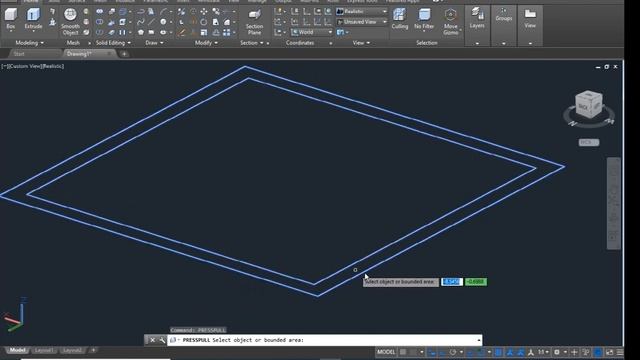
Task: Click the blue dynamic input coordinate field
Action: [451, 282]
